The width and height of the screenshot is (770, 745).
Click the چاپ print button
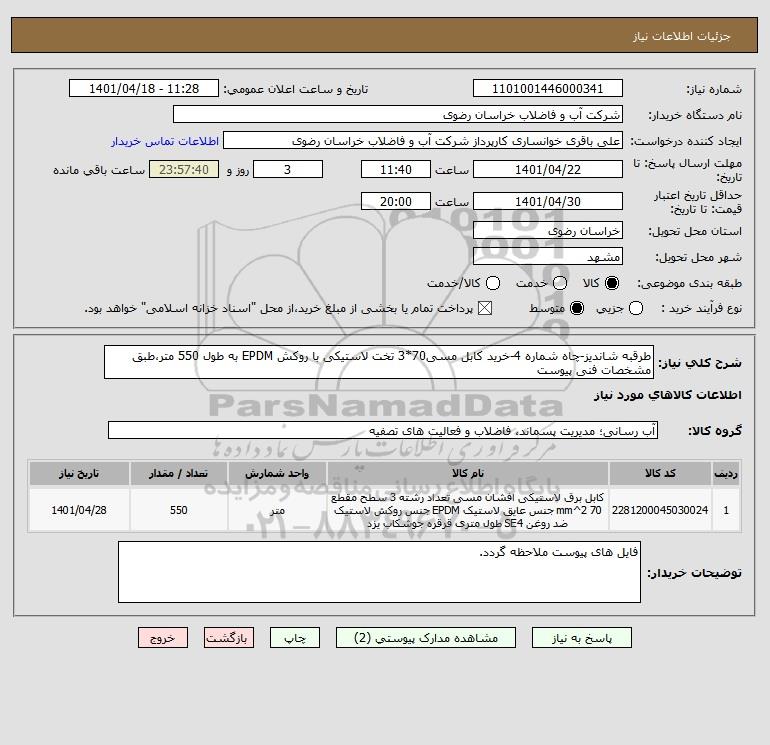(x=295, y=638)
